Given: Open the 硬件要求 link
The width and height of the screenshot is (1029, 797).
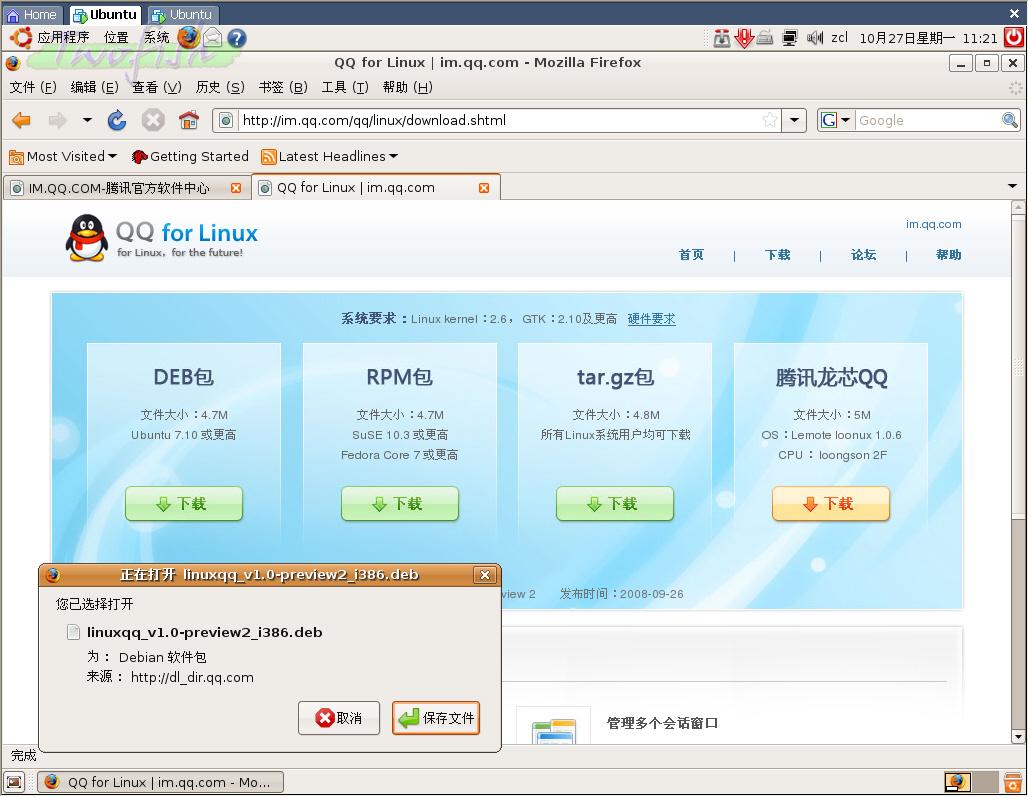Looking at the screenshot, I should click(652, 319).
